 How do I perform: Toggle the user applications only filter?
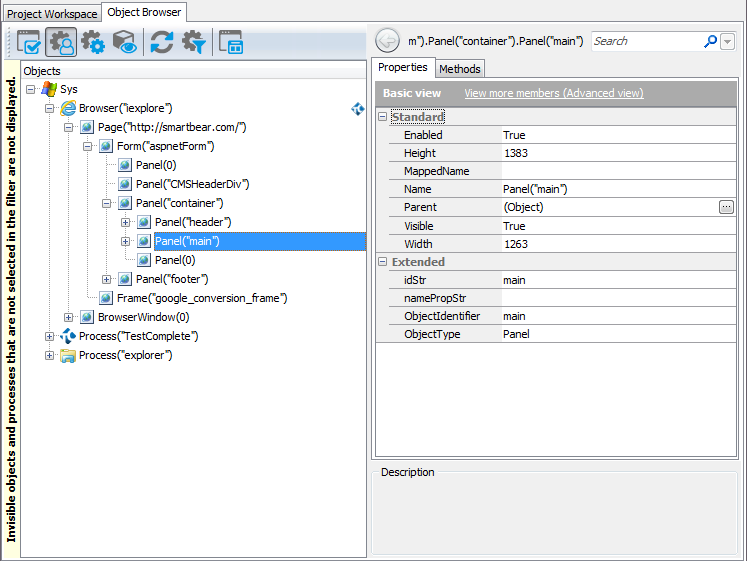pos(59,42)
